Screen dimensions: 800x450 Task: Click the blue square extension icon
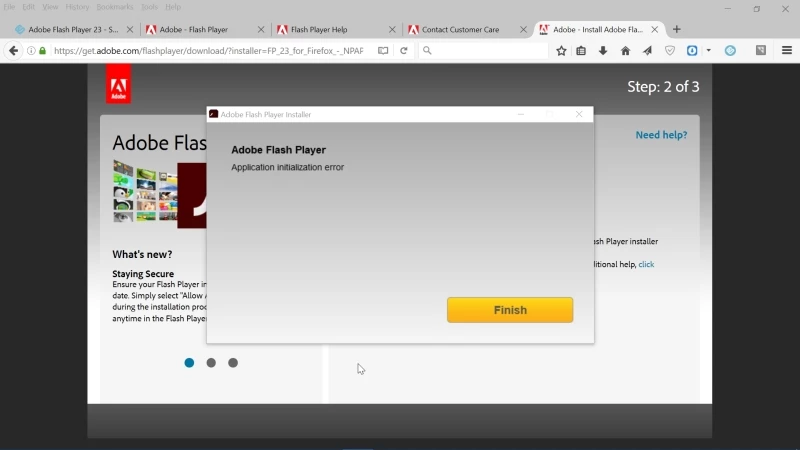click(692, 51)
